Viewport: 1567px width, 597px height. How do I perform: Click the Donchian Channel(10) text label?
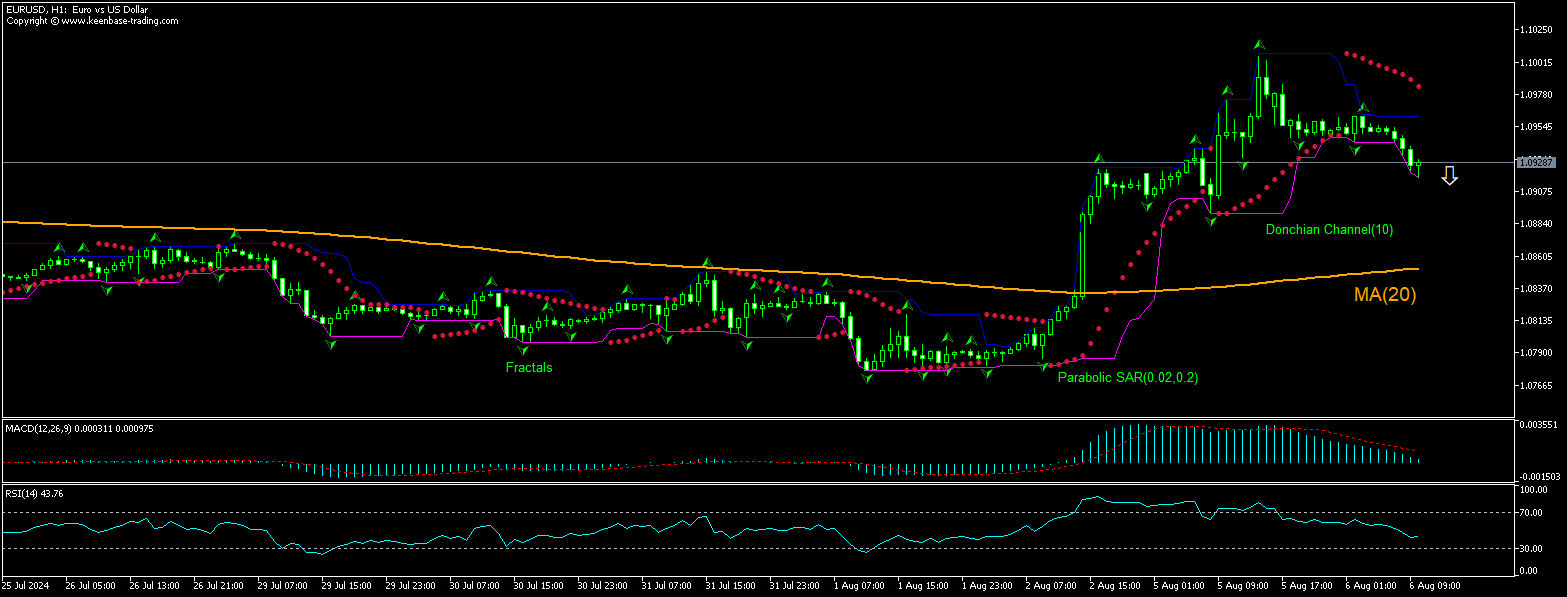tap(1330, 229)
